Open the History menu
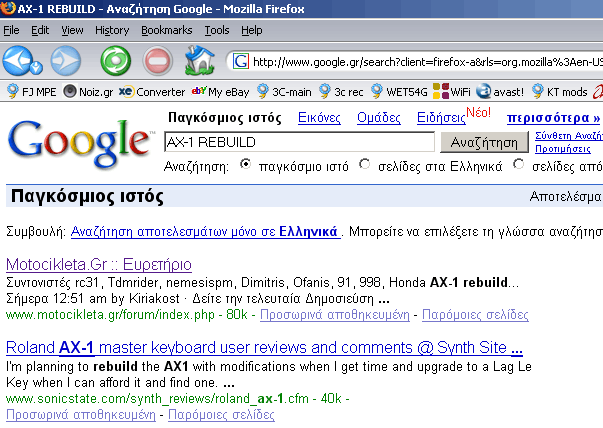 coord(112,31)
